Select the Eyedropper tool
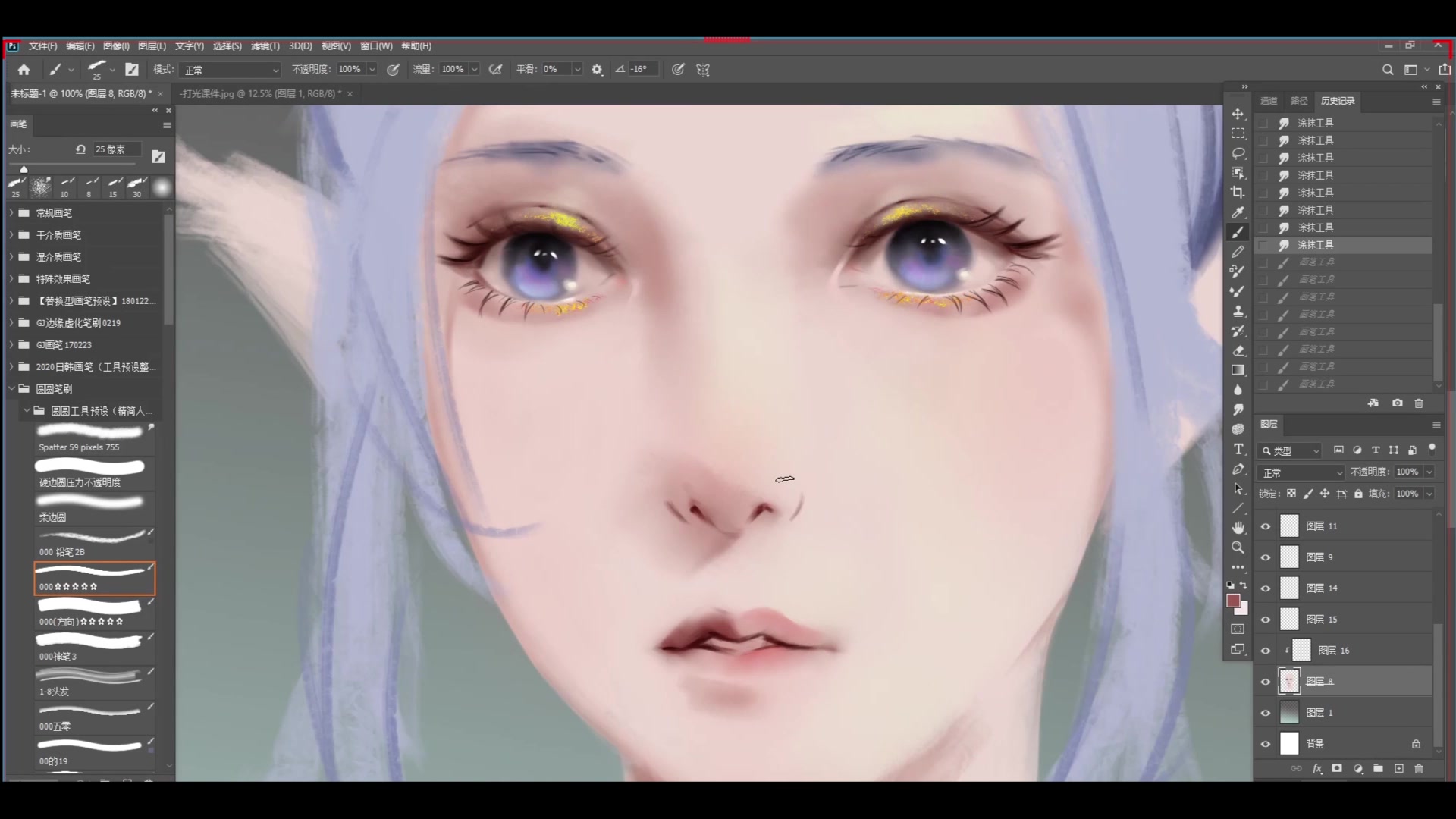Viewport: 1456px width, 819px height. 1238,212
